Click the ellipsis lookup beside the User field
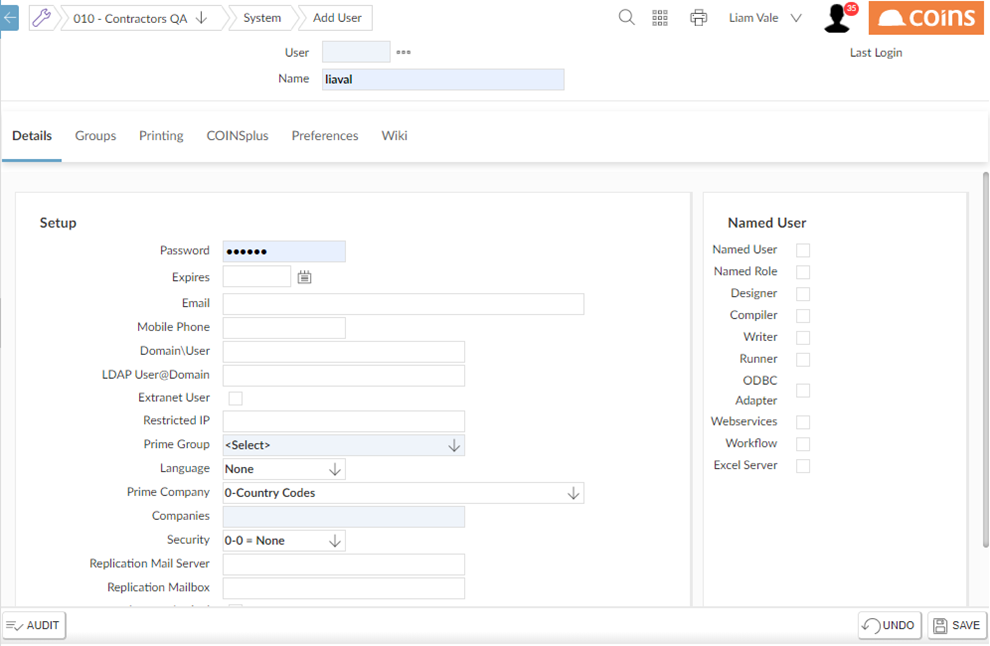 (403, 51)
